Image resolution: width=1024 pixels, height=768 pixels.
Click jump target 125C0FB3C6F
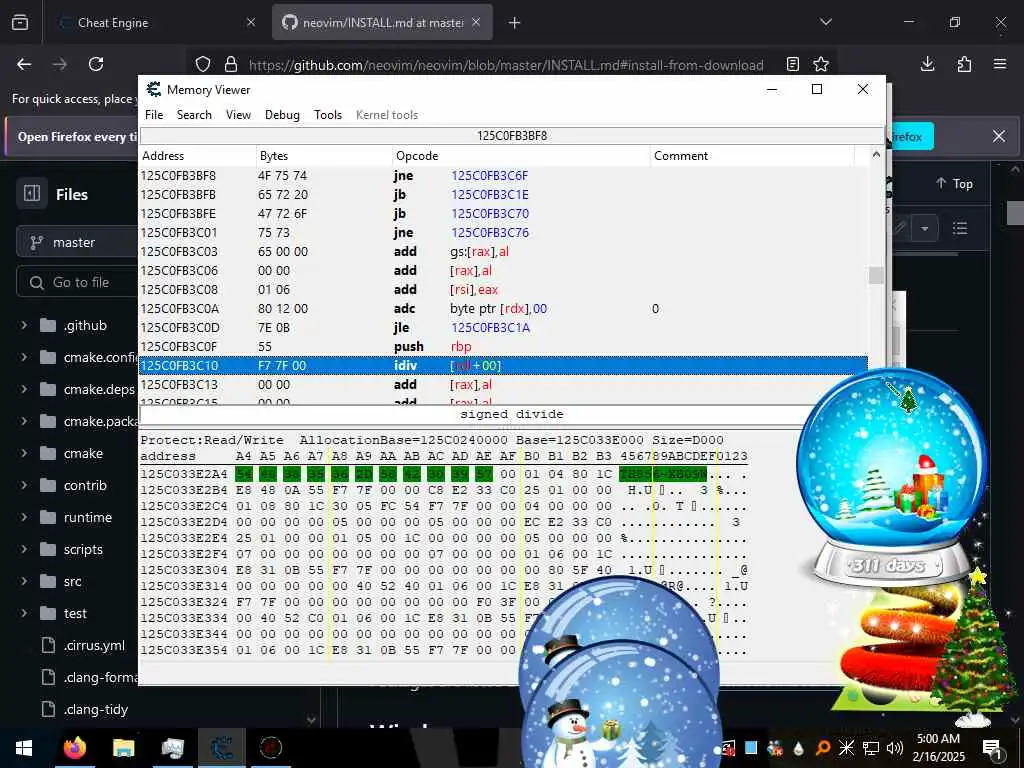coord(490,176)
